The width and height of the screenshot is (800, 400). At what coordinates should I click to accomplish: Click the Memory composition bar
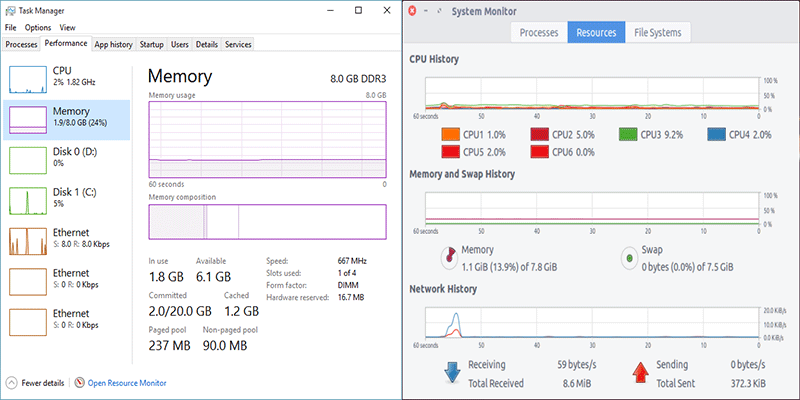267,221
